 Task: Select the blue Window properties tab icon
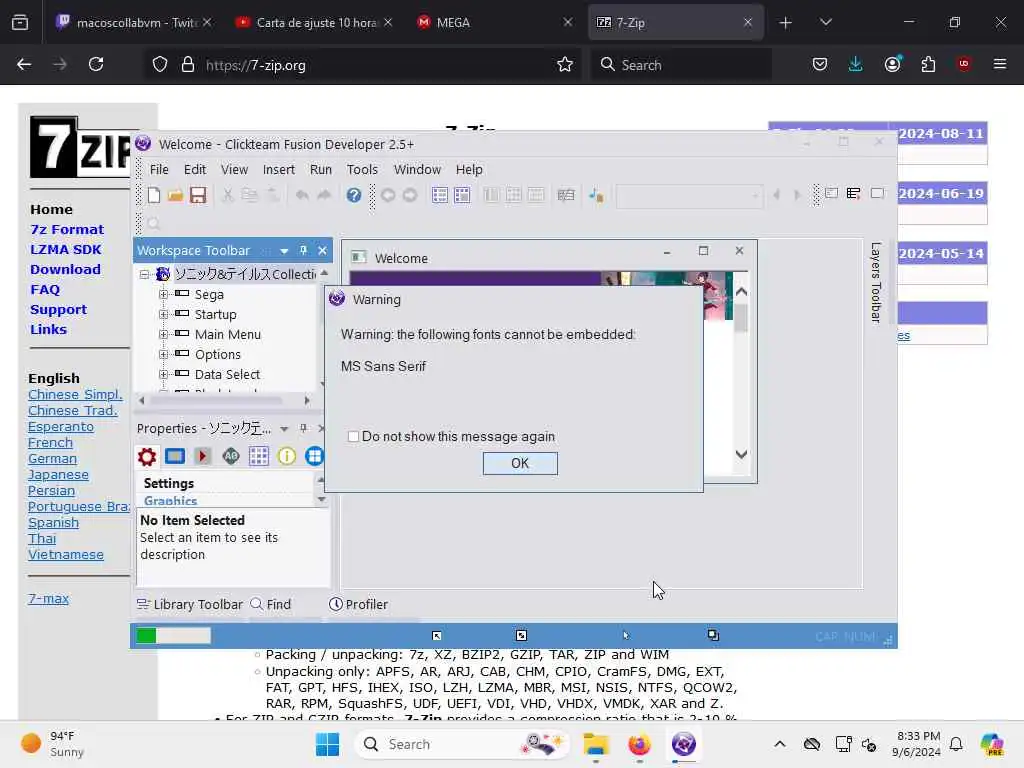click(175, 456)
